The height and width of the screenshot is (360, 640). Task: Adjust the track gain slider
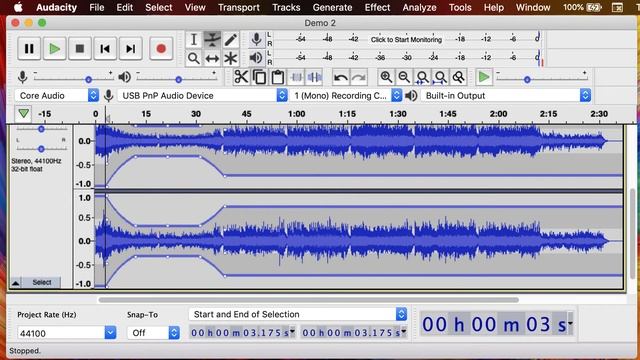pyautogui.click(x=41, y=129)
